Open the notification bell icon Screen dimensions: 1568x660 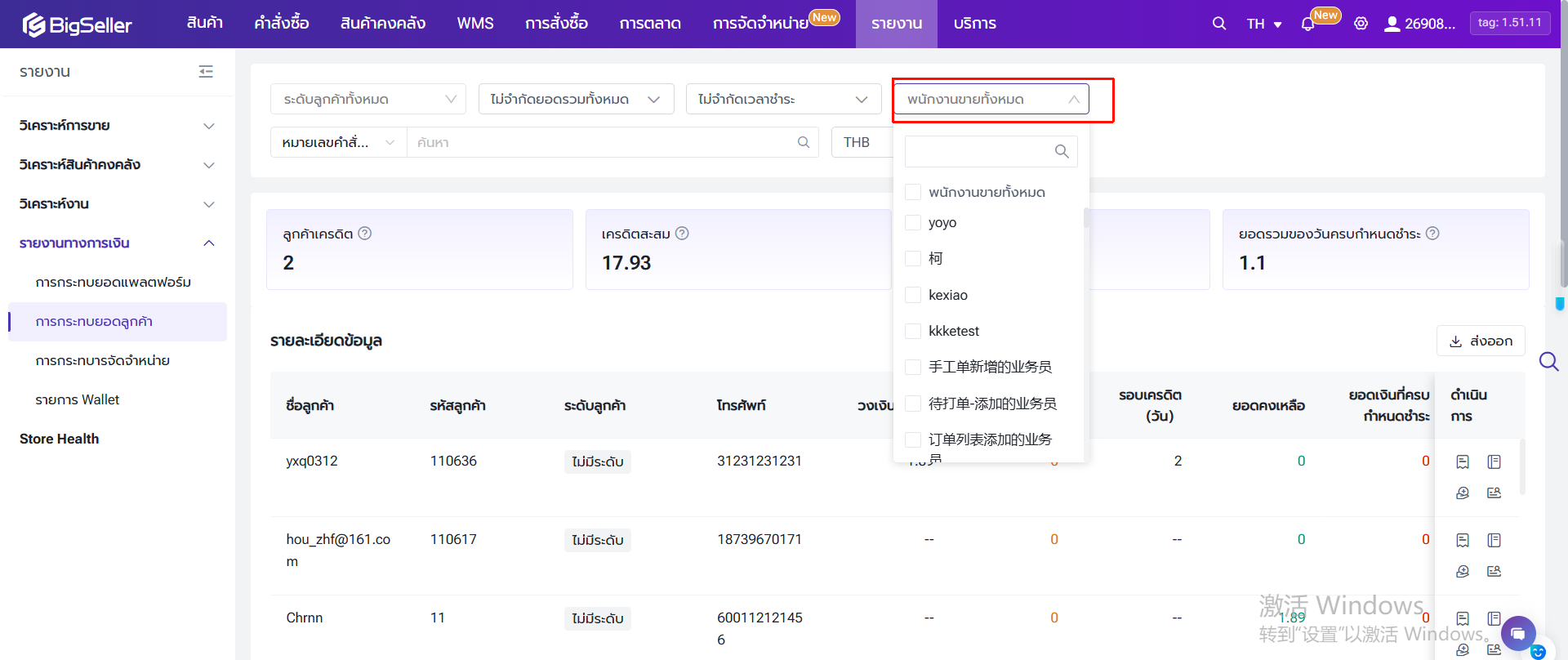pos(1307,24)
